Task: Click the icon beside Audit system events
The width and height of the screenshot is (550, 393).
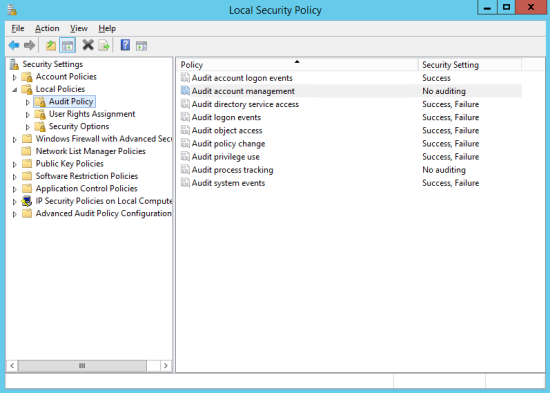Action: coord(185,182)
